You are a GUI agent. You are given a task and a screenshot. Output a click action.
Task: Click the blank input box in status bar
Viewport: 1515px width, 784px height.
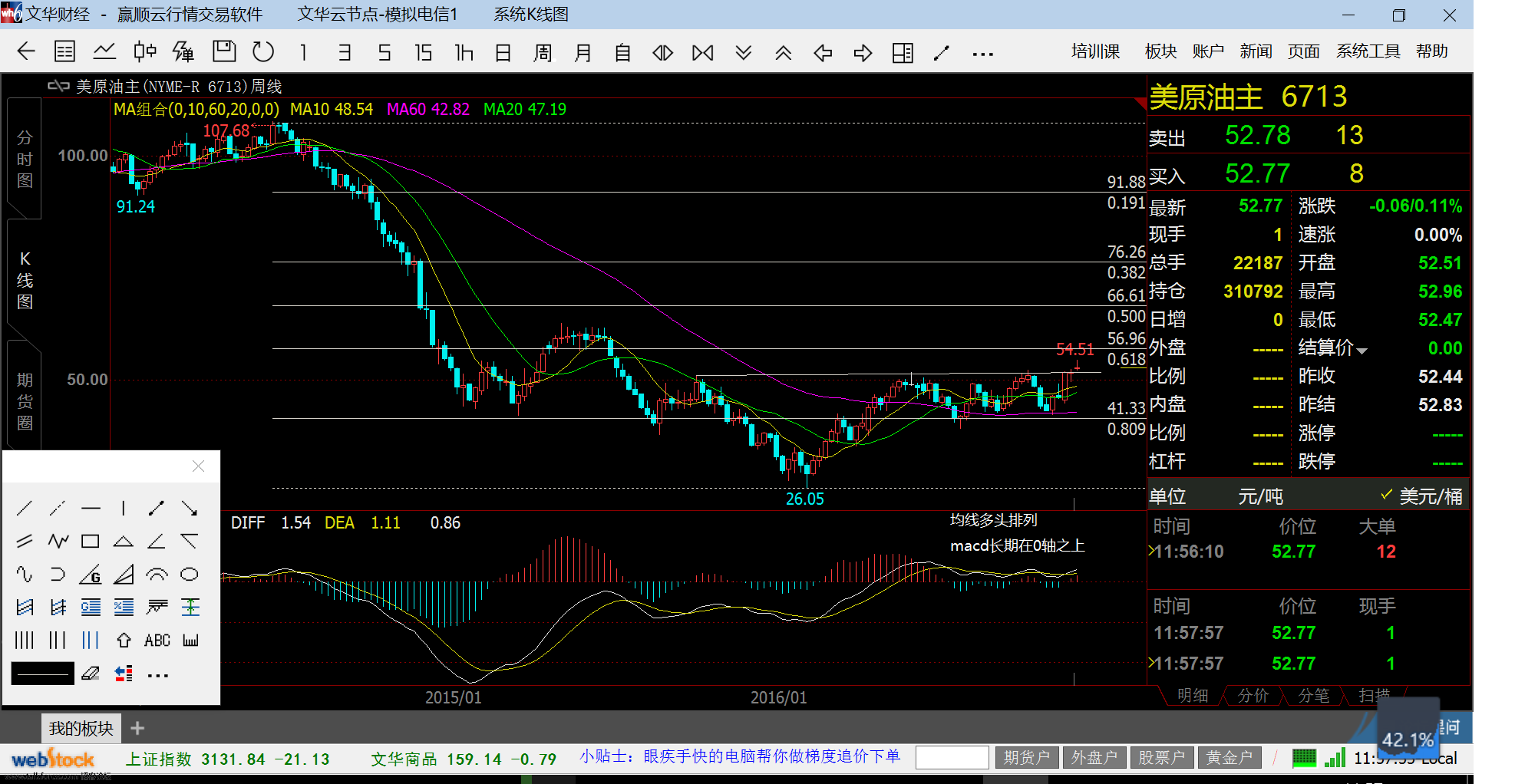(x=952, y=758)
